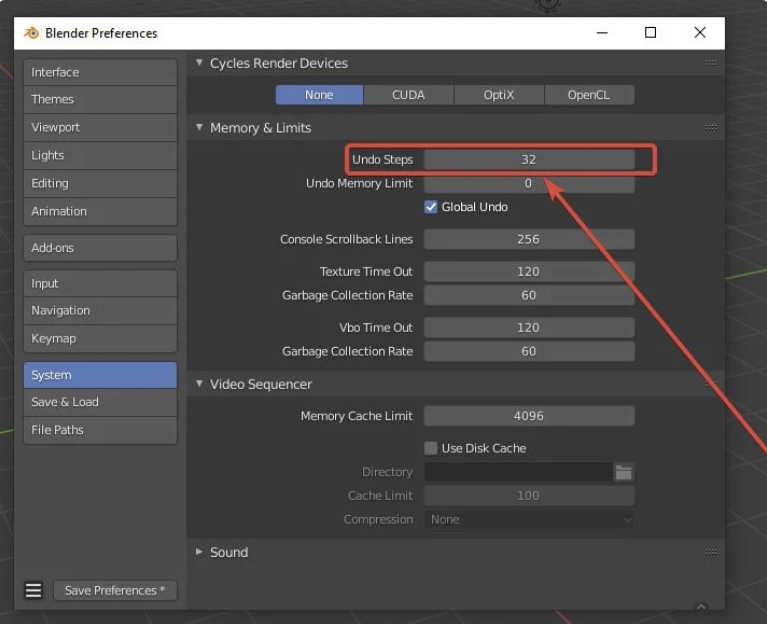Collapse the Cycles Render Devices panel
The width and height of the screenshot is (767, 624).
(199, 63)
